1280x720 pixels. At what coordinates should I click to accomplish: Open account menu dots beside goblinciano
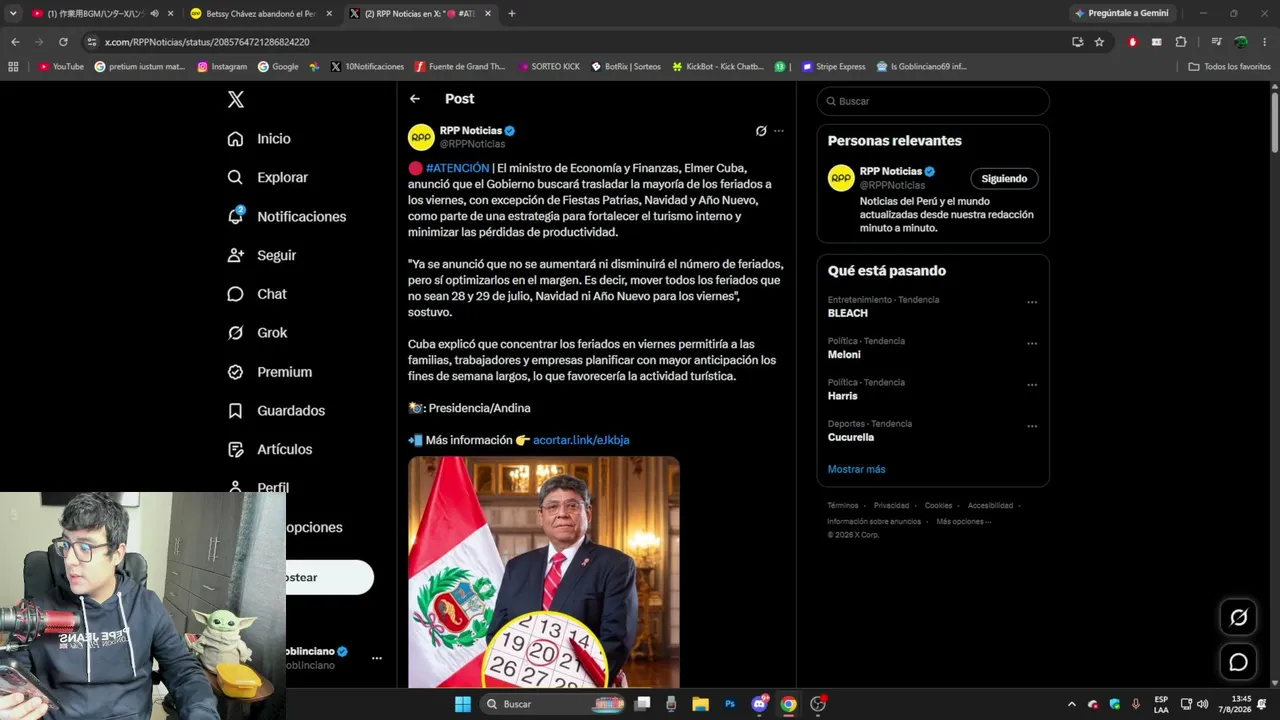377,658
